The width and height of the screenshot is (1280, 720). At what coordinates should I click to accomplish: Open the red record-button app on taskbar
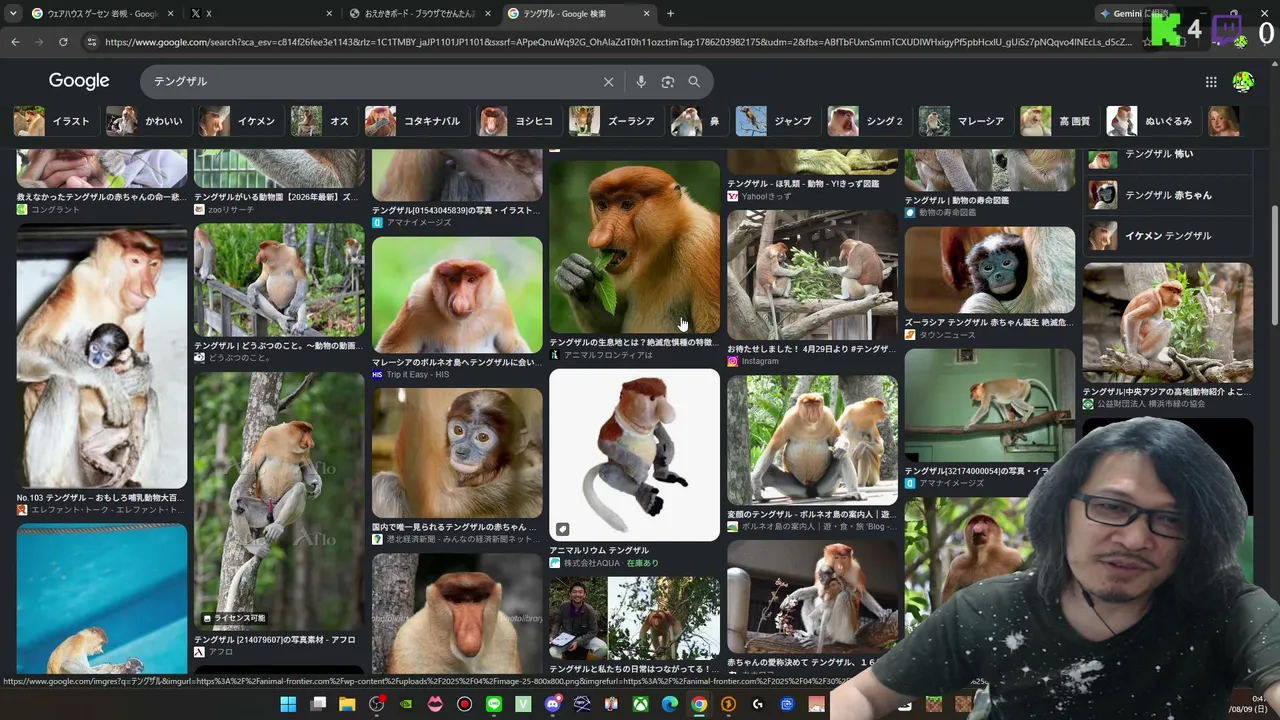pos(464,704)
